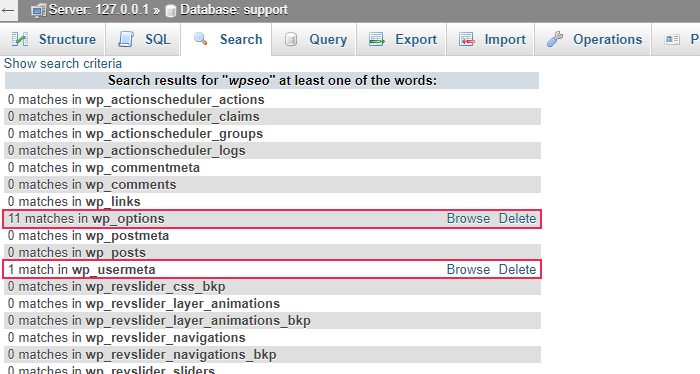Select the wp_revslider_css_bkp result row
This screenshot has height=374, width=700.
coord(272,286)
